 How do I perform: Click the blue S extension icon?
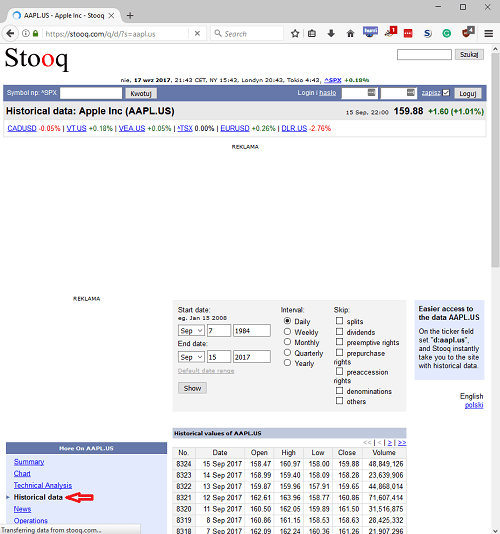tap(428, 33)
